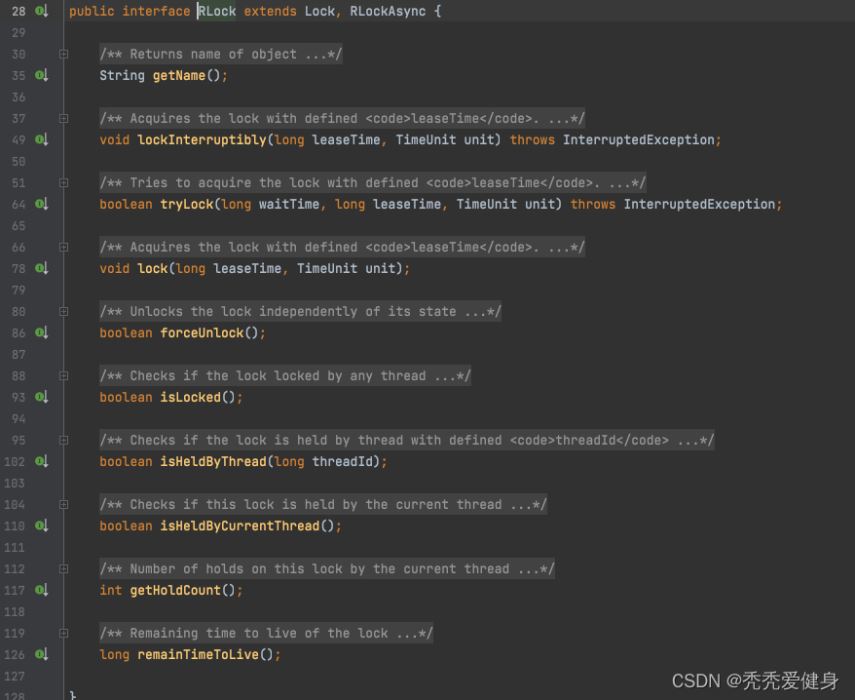Viewport: 855px width, 700px height.
Task: Open the implementations gutter icon beside getName()
Action: pos(41,75)
